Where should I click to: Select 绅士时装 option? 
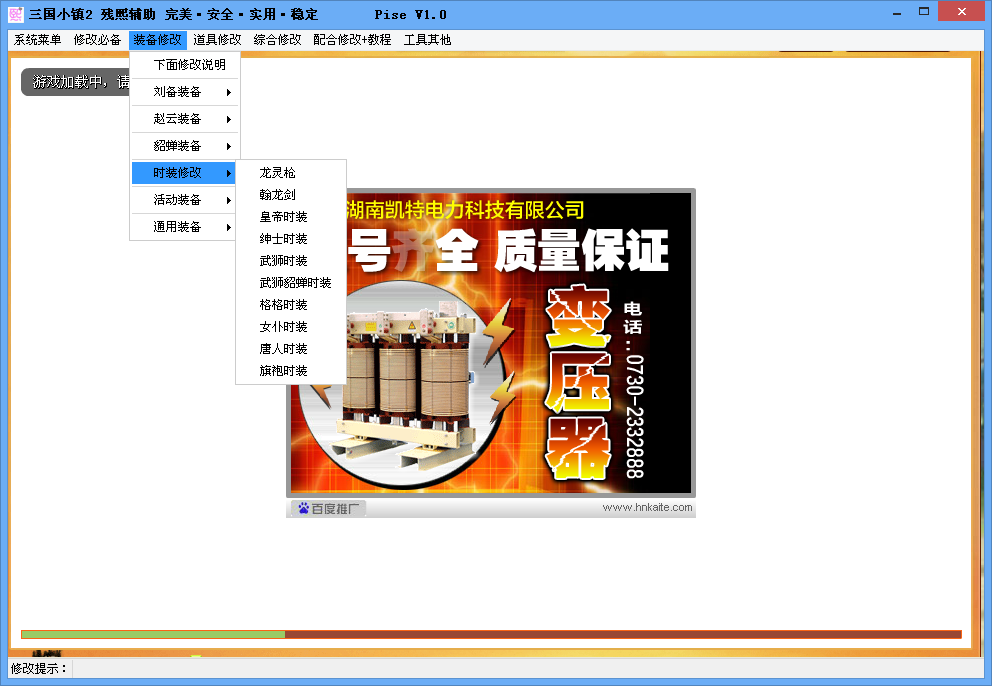click(291, 239)
